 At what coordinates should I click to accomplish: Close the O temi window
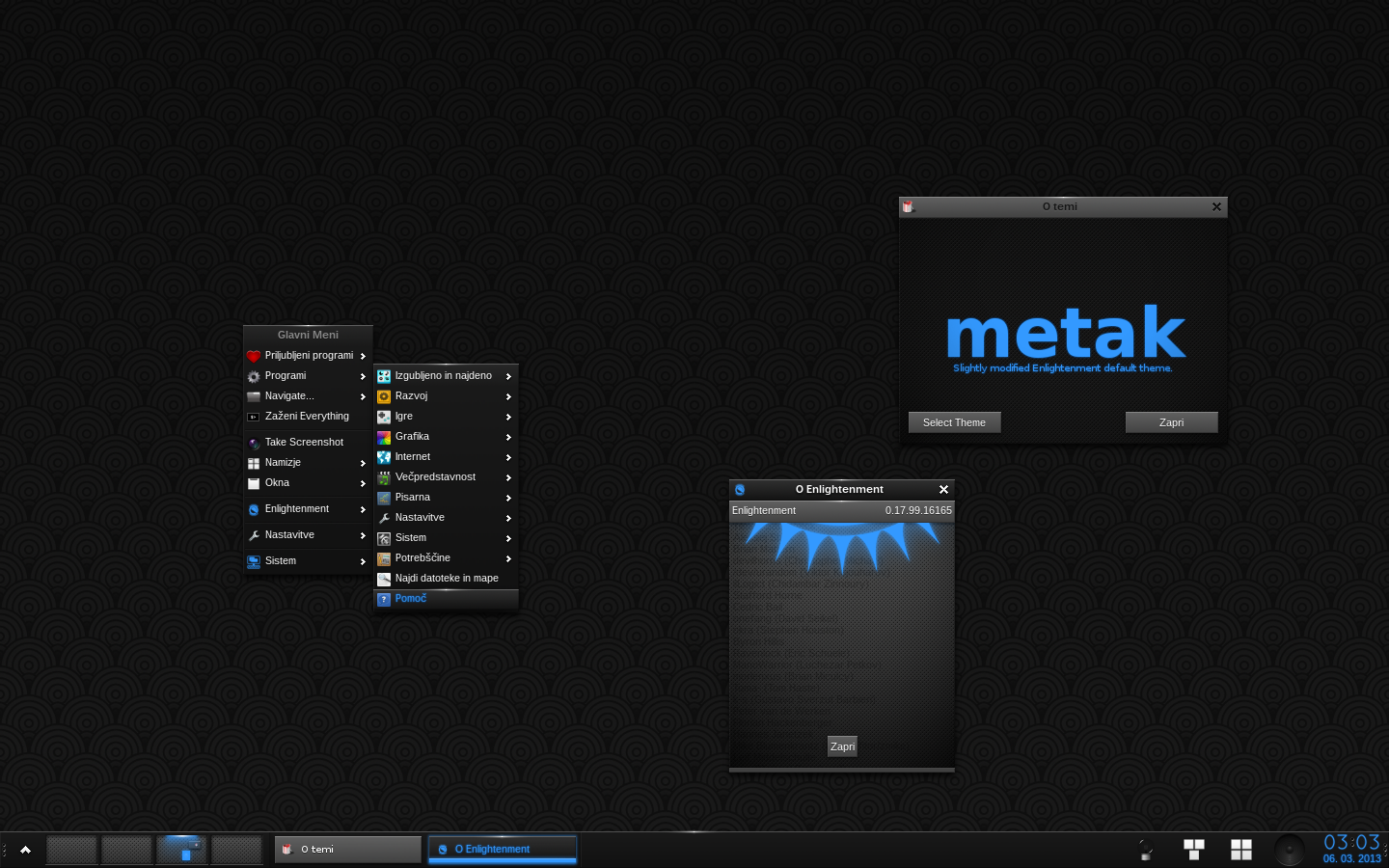pos(1216,206)
